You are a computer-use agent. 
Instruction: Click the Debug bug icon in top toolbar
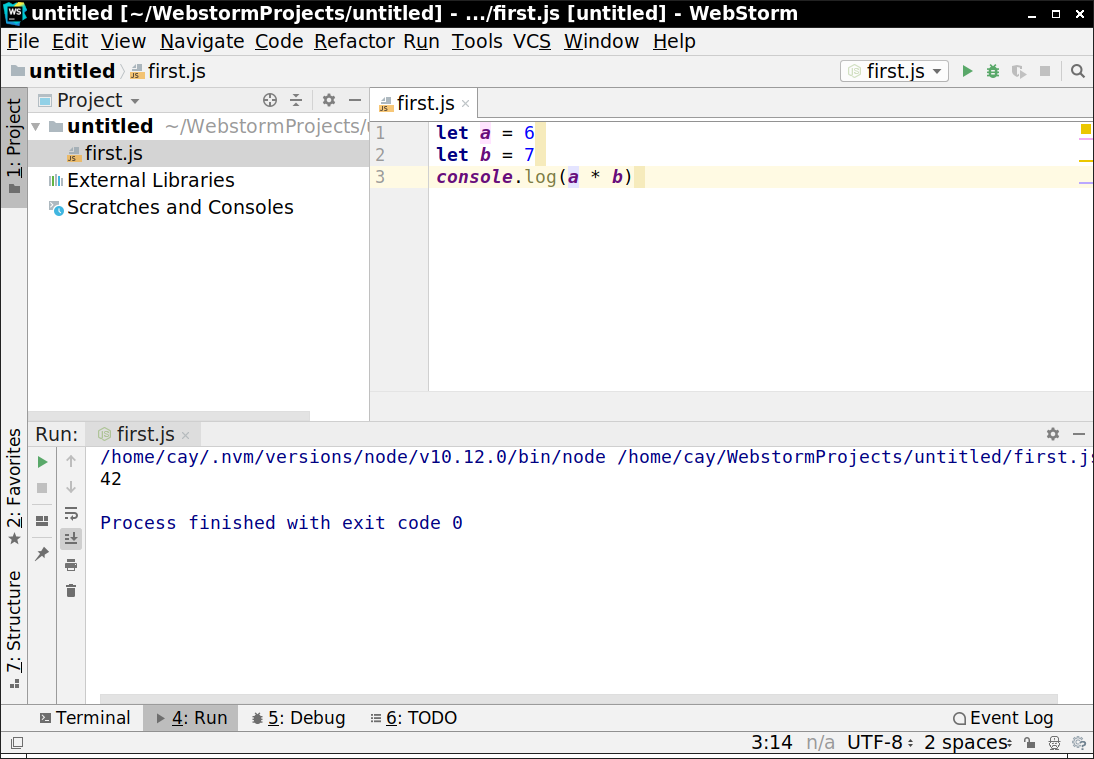[992, 71]
